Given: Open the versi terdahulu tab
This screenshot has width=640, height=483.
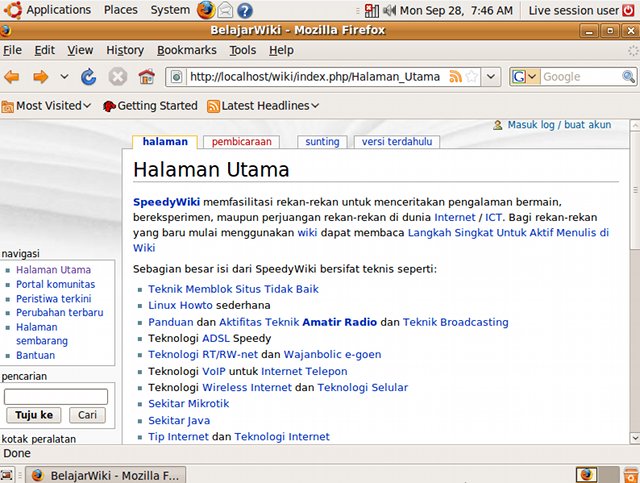Looking at the screenshot, I should pyautogui.click(x=397, y=142).
